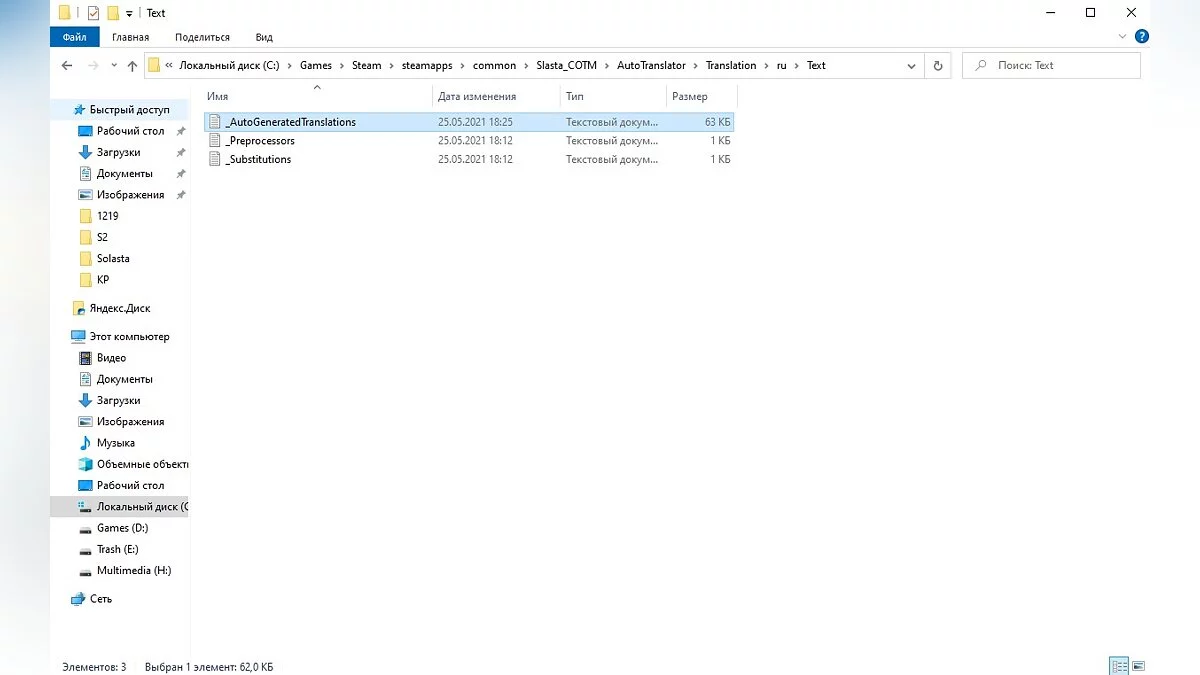Open pinned Документы under quick access
The image size is (1200, 675).
(124, 174)
